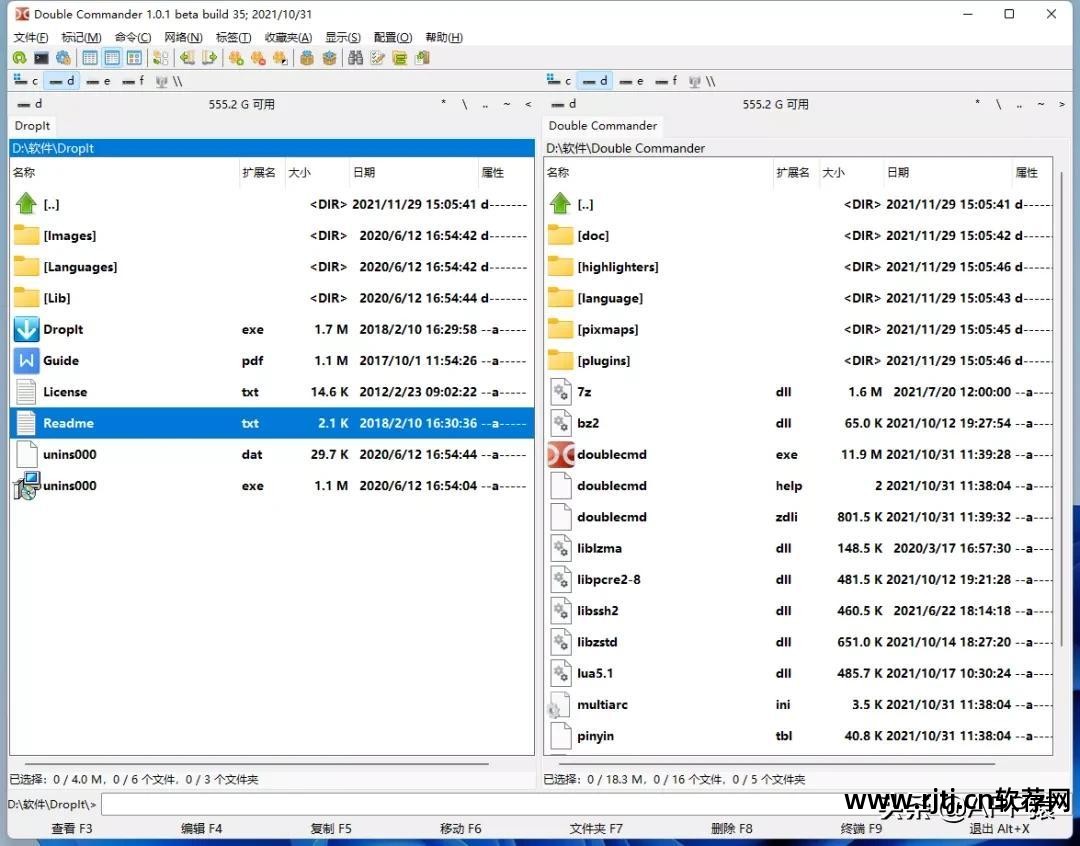This screenshot has height=846, width=1080.
Task: Click left panel root directory \ button
Action: pos(465,104)
